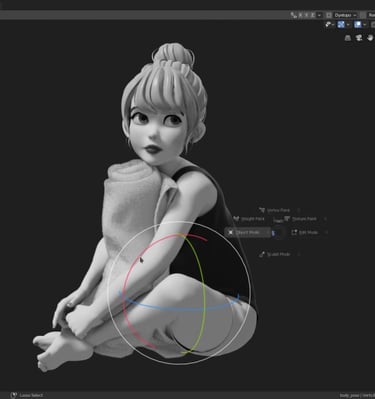Image resolution: width=375 pixels, height=399 pixels.
Task: Enable the Dyntopo checkbox
Action: (x=329, y=15)
